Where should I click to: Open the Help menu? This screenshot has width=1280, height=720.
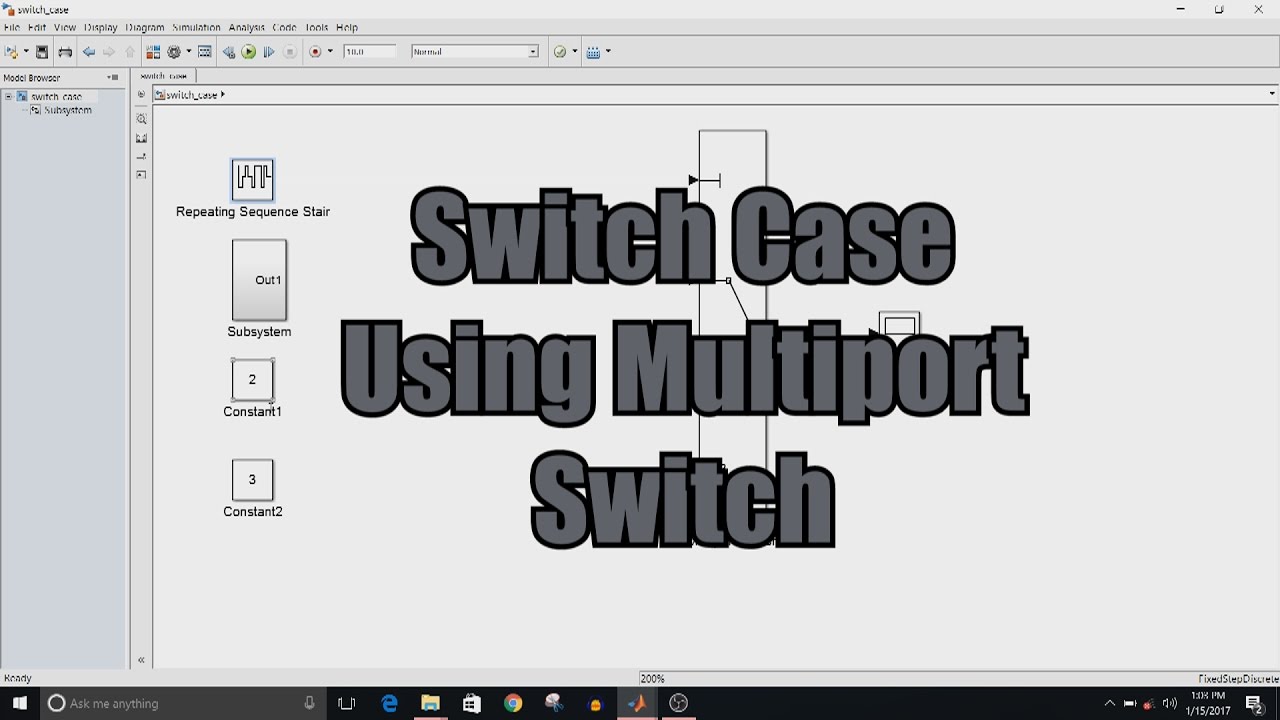tap(347, 27)
